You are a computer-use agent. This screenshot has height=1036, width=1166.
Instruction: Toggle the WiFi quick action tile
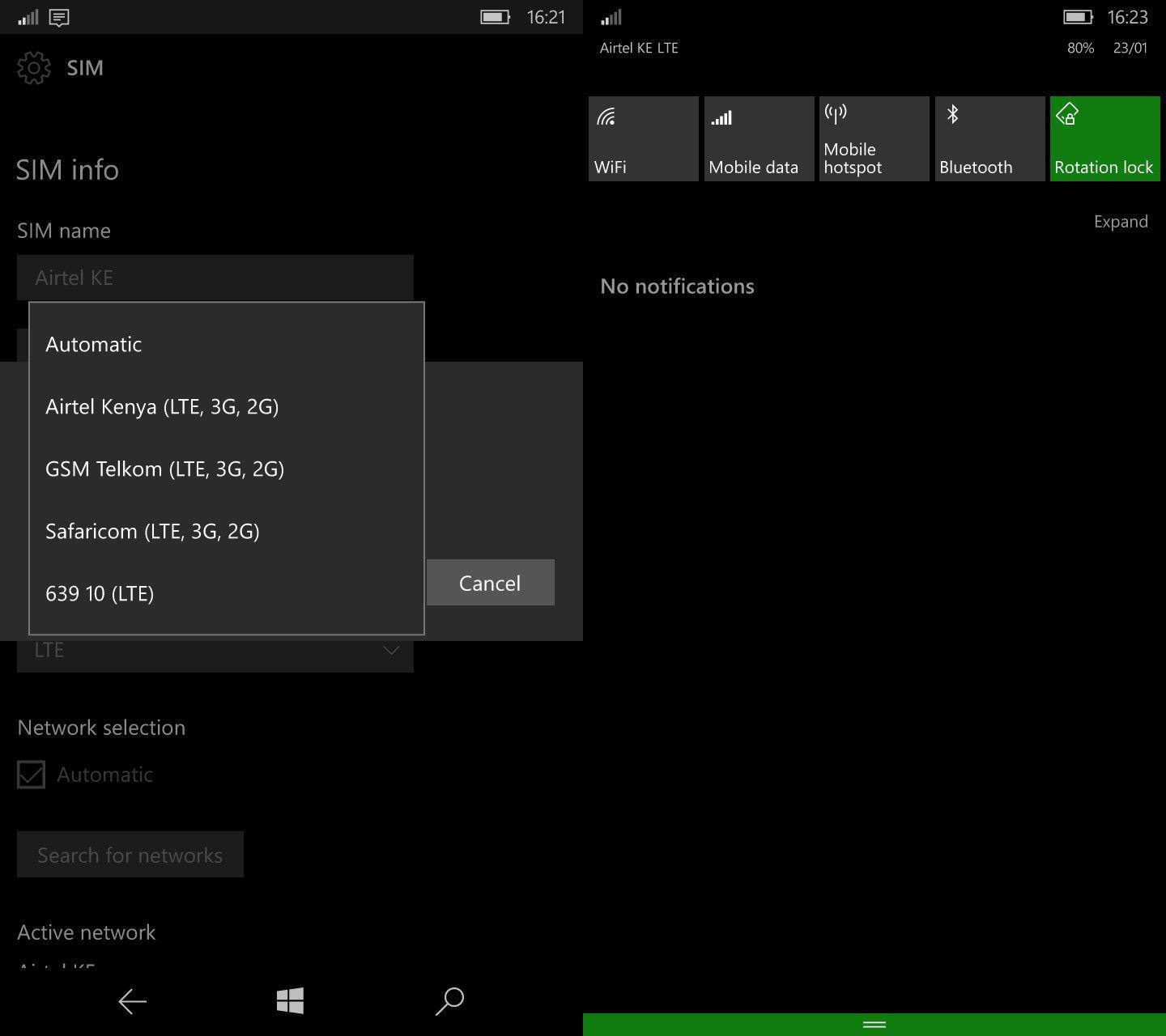point(643,138)
